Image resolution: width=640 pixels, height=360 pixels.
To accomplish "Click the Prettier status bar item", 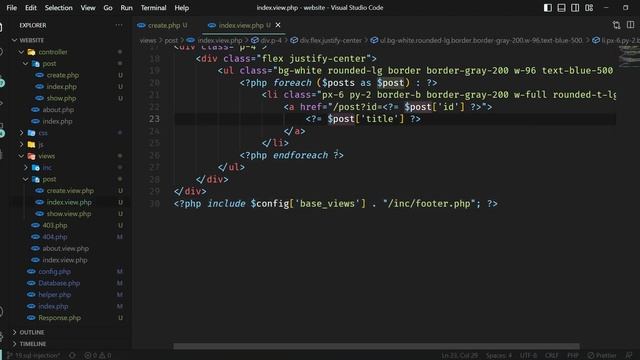I will coord(602,356).
